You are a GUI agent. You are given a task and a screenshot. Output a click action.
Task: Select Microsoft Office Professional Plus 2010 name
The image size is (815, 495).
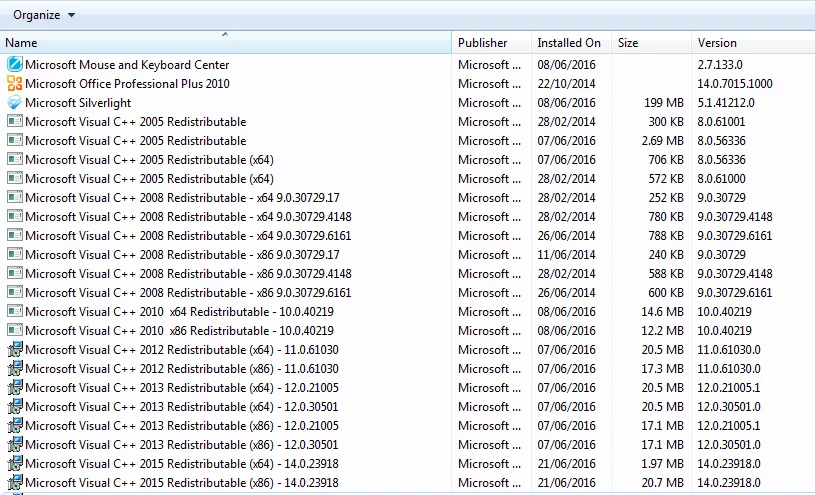(127, 84)
